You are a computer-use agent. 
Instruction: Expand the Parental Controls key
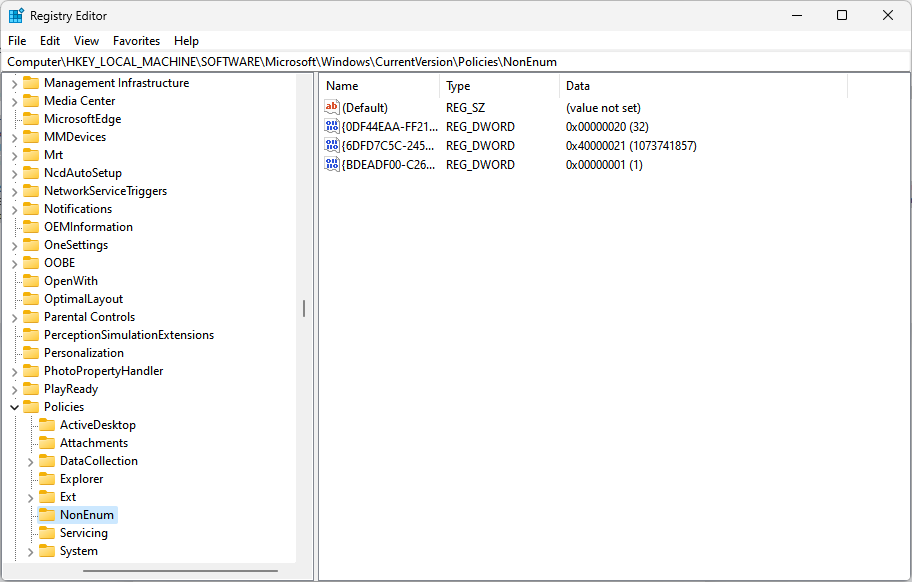(15, 318)
